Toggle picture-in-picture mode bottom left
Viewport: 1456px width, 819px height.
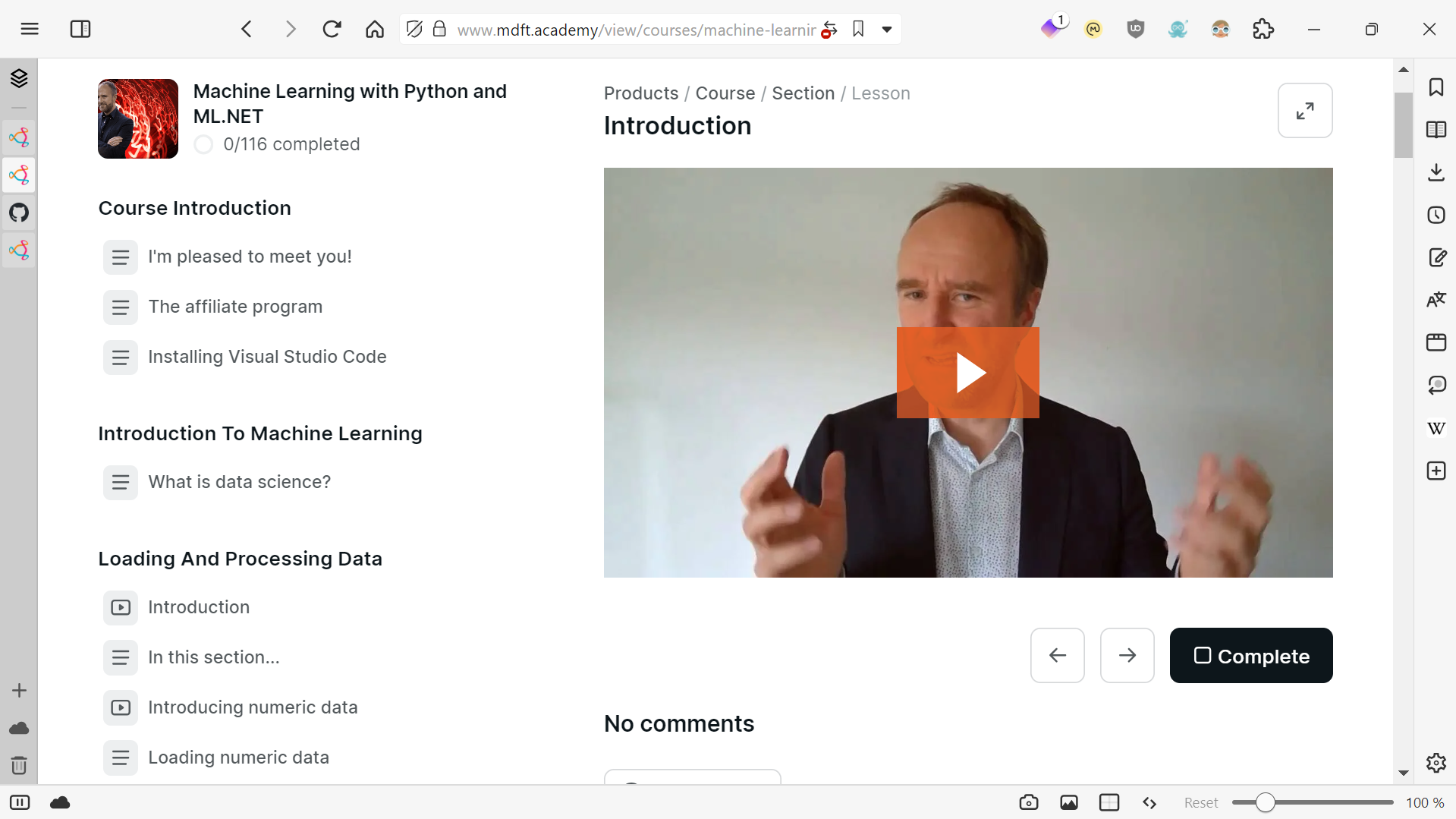19,802
